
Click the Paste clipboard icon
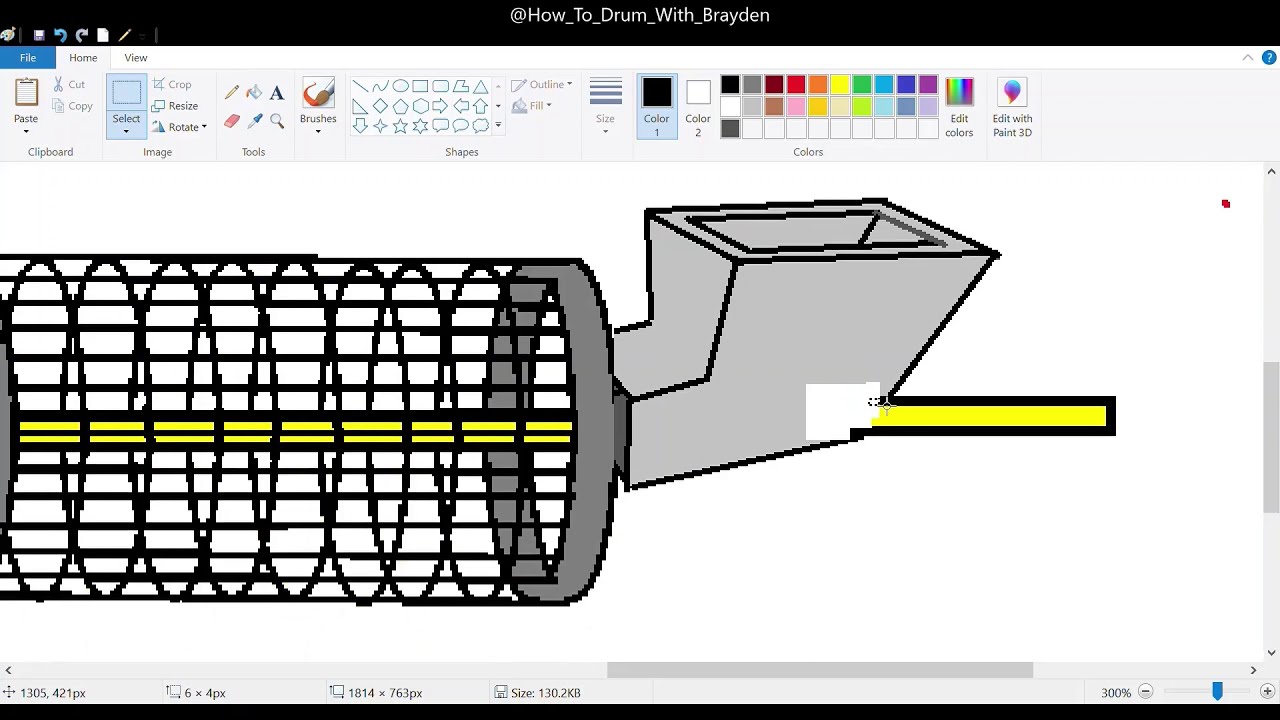point(26,93)
